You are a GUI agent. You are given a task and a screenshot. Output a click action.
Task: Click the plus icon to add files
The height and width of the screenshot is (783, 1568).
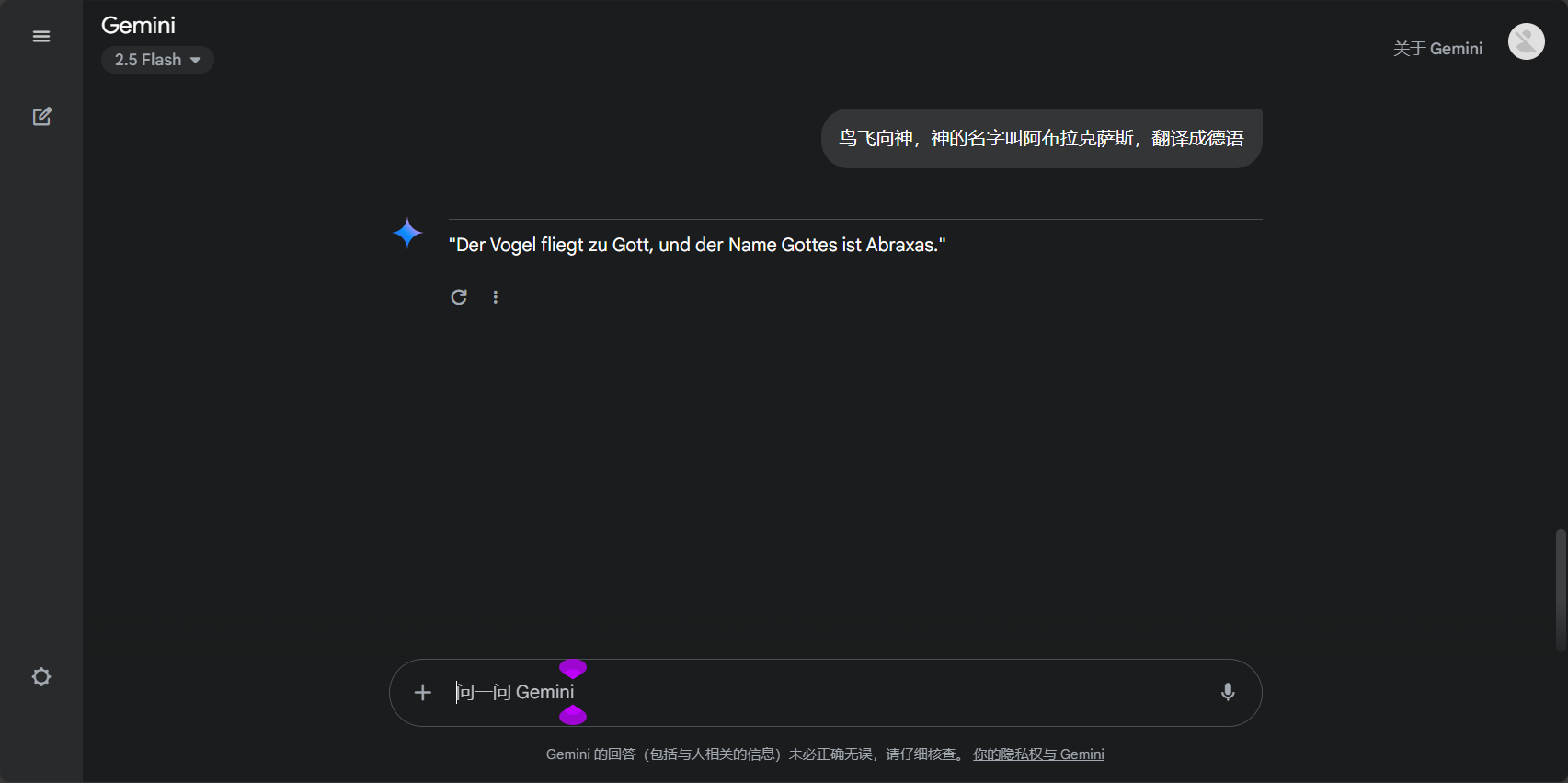pyautogui.click(x=422, y=692)
